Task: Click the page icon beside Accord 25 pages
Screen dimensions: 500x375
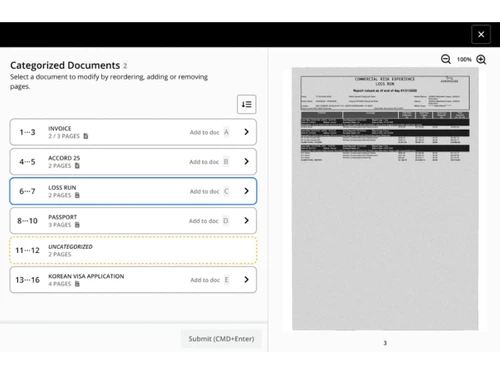Action: pyautogui.click(x=77, y=166)
